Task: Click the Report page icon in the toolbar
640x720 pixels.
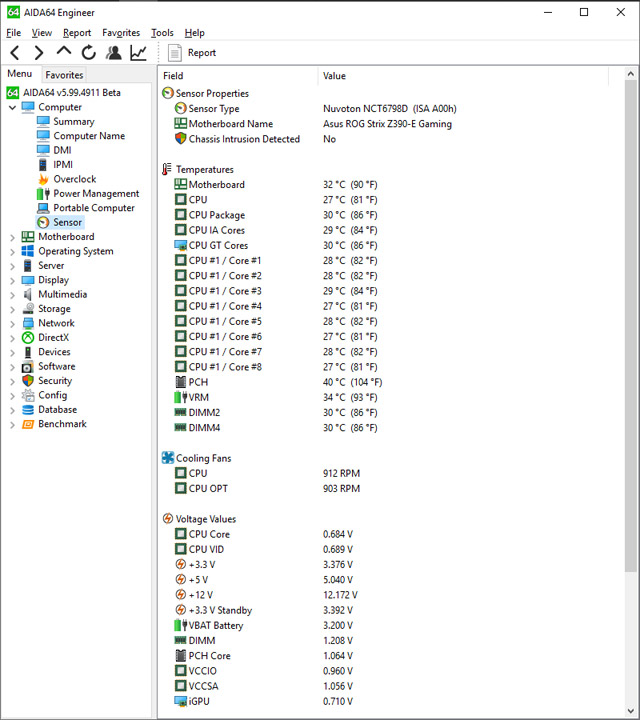Action: [174, 53]
